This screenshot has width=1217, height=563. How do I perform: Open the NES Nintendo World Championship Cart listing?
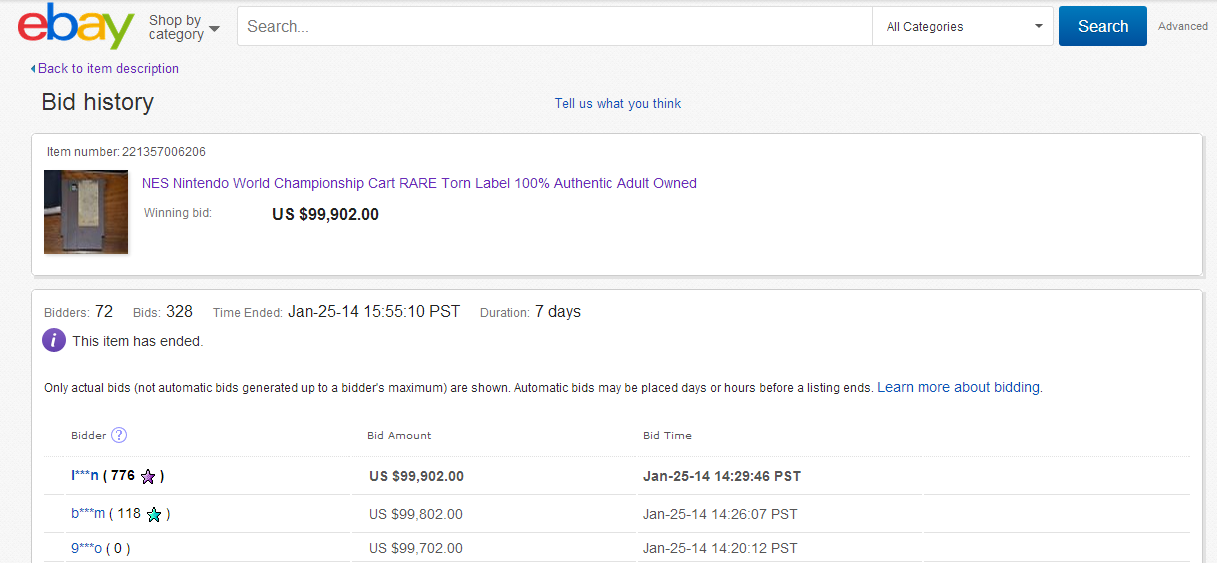(419, 183)
